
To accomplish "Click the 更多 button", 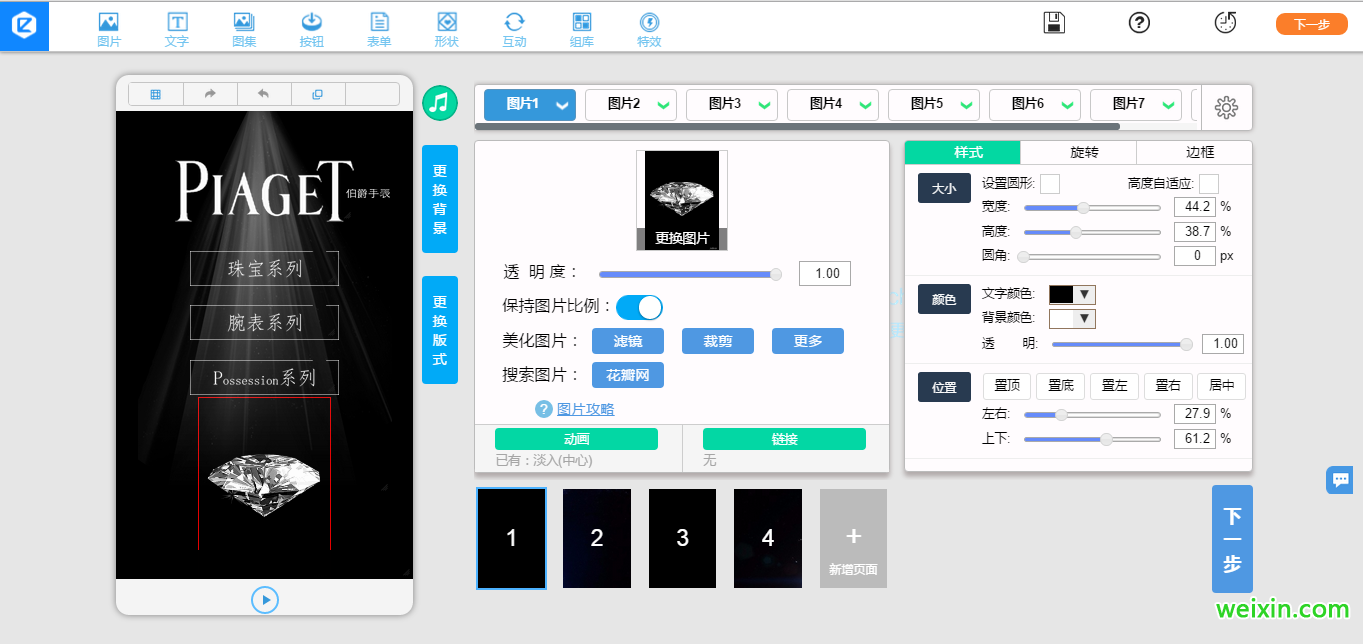I will coord(808,341).
